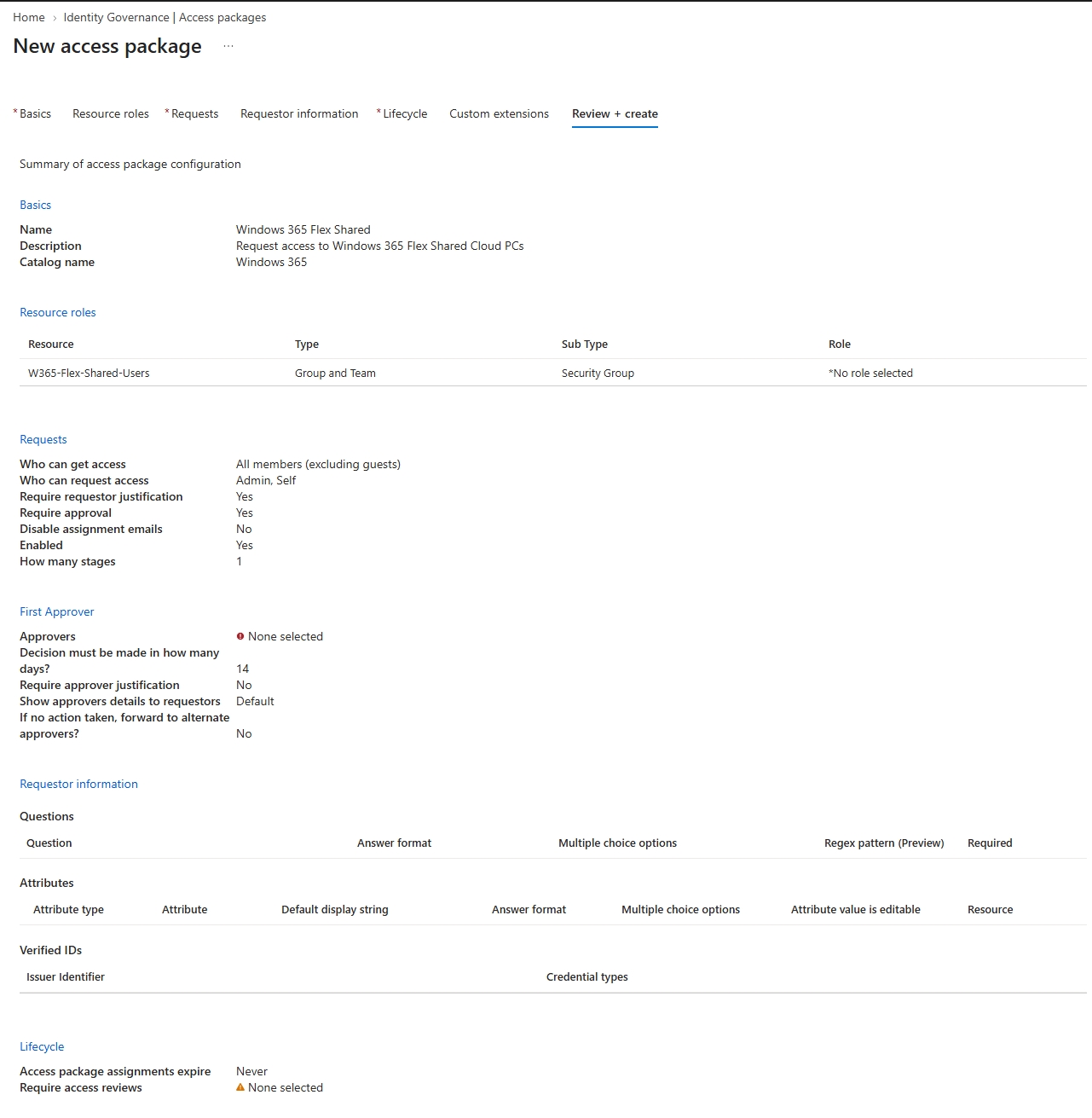Select the Custom extensions tab
Image resolution: width=1092 pixels, height=1118 pixels.
pos(500,113)
